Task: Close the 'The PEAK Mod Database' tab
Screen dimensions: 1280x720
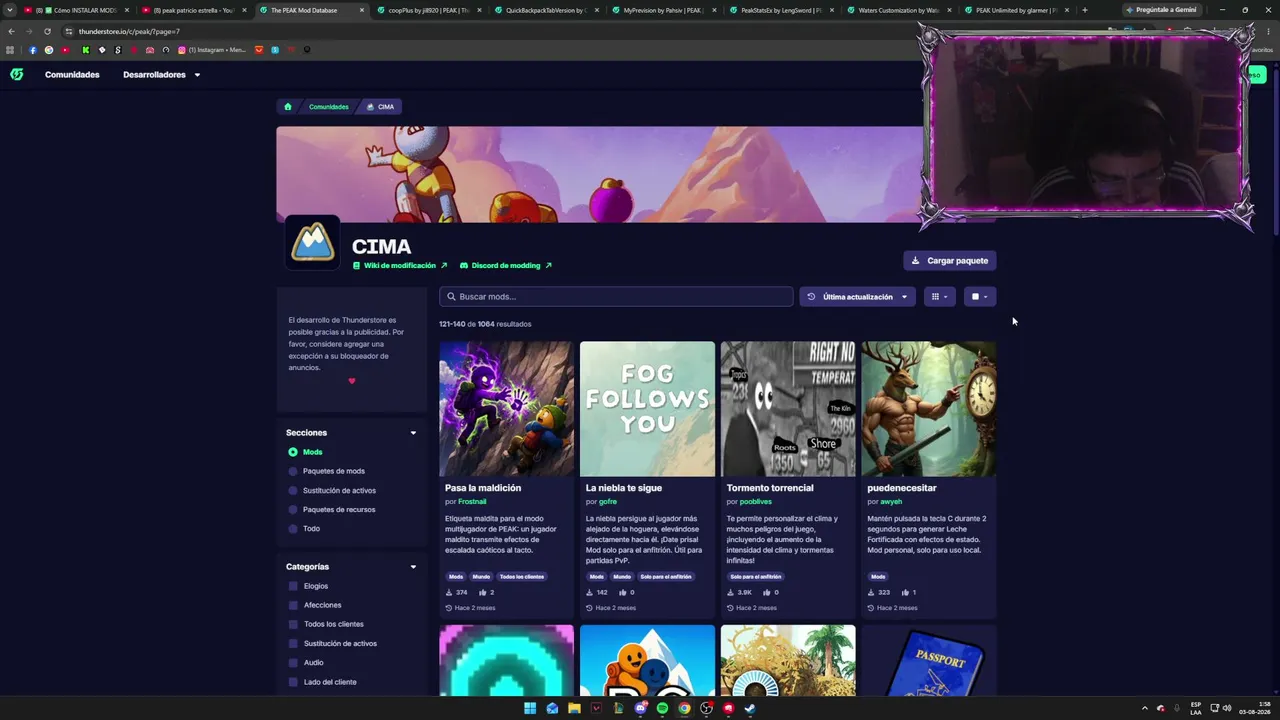Action: (362, 10)
